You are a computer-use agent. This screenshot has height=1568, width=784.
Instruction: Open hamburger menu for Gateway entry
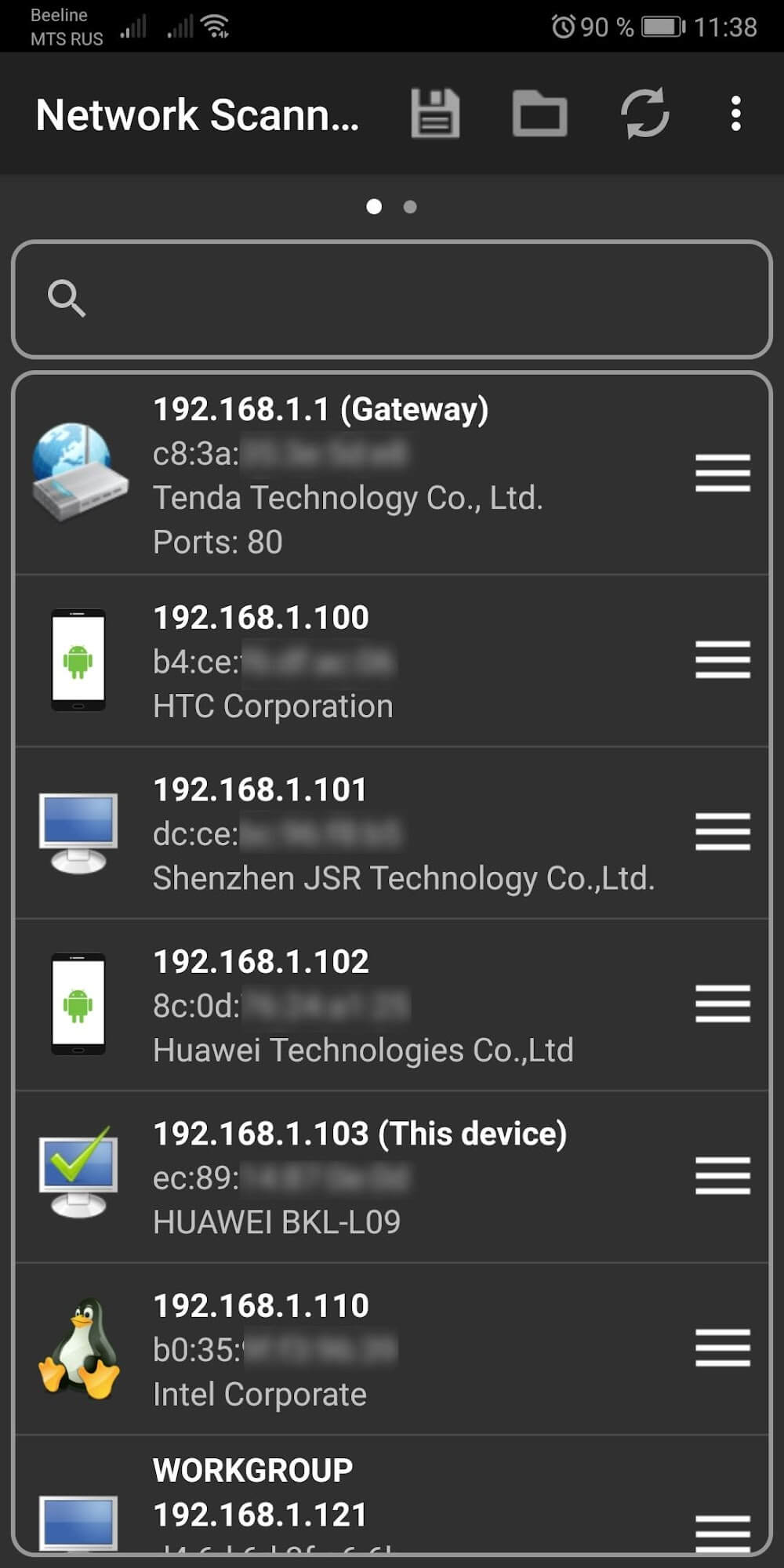[722, 473]
